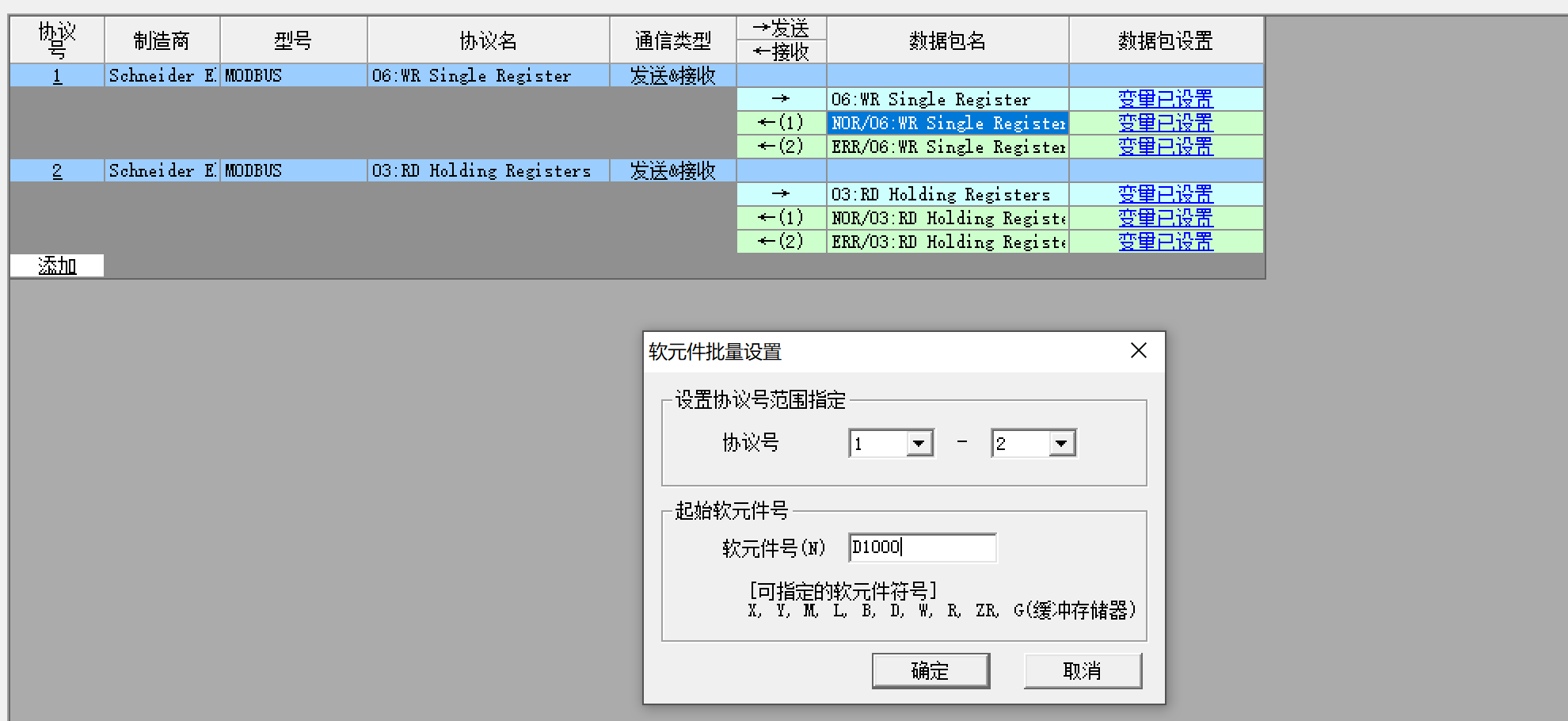
Task: Click the 添加 link to add protocol
Action: 57,266
